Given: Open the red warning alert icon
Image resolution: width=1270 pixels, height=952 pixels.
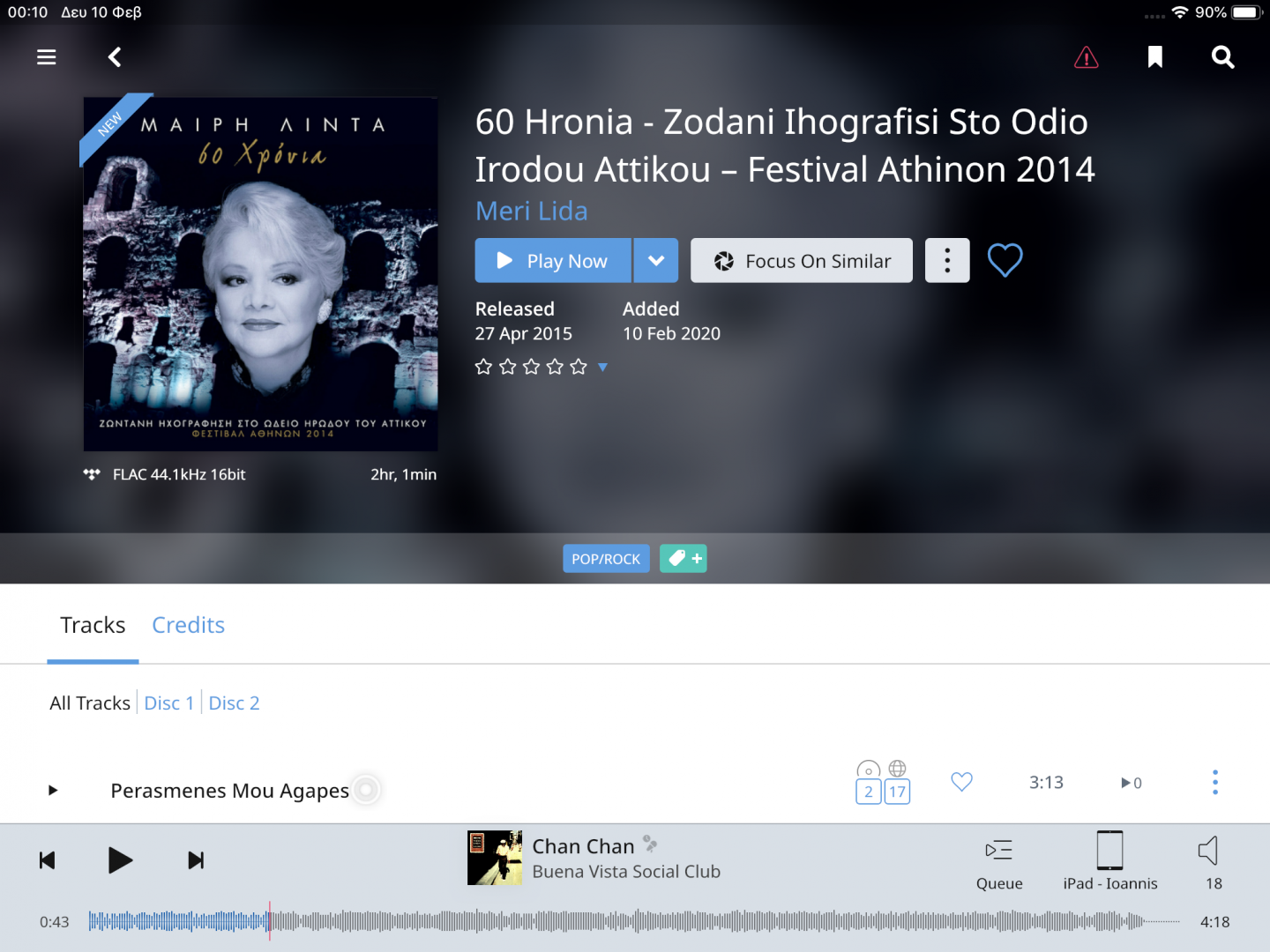Looking at the screenshot, I should 1087,57.
